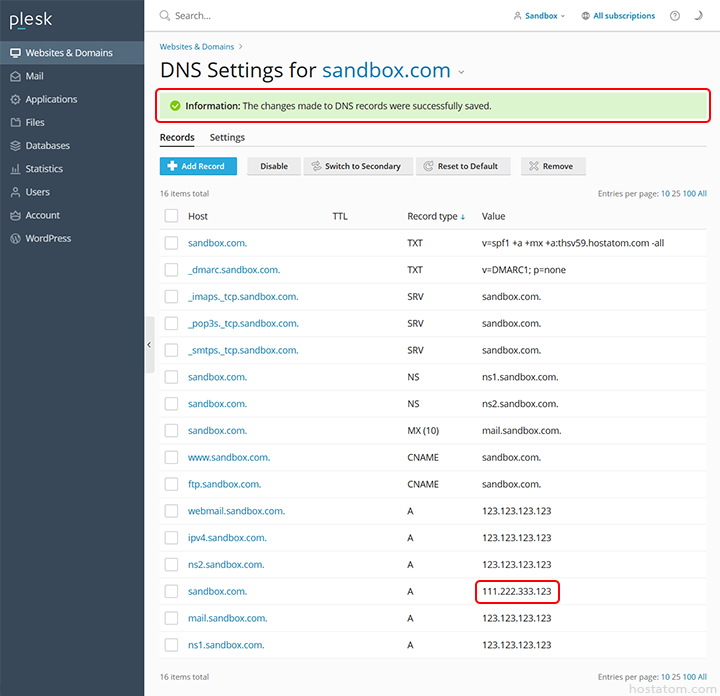This screenshot has width=720, height=696.
Task: Collapse the left sidebar using the arrow handle
Action: click(149, 344)
